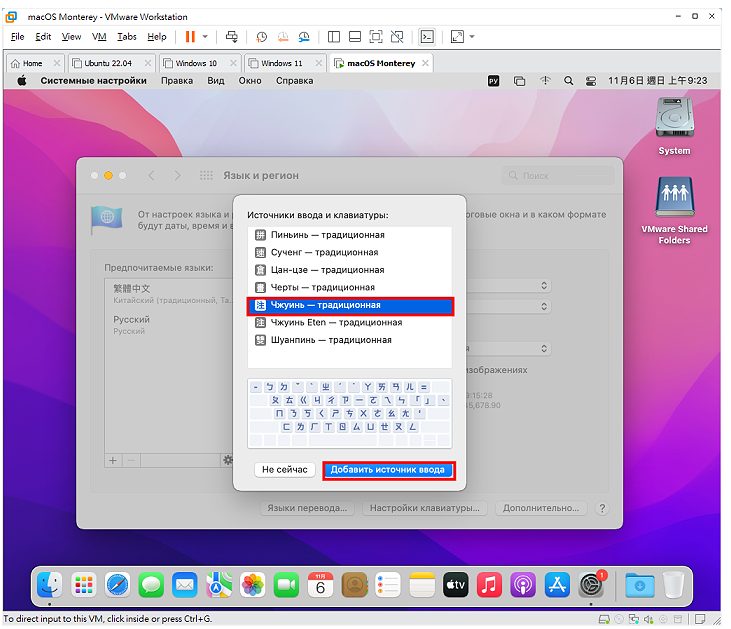Open the Apple menu

pyautogui.click(x=22, y=81)
